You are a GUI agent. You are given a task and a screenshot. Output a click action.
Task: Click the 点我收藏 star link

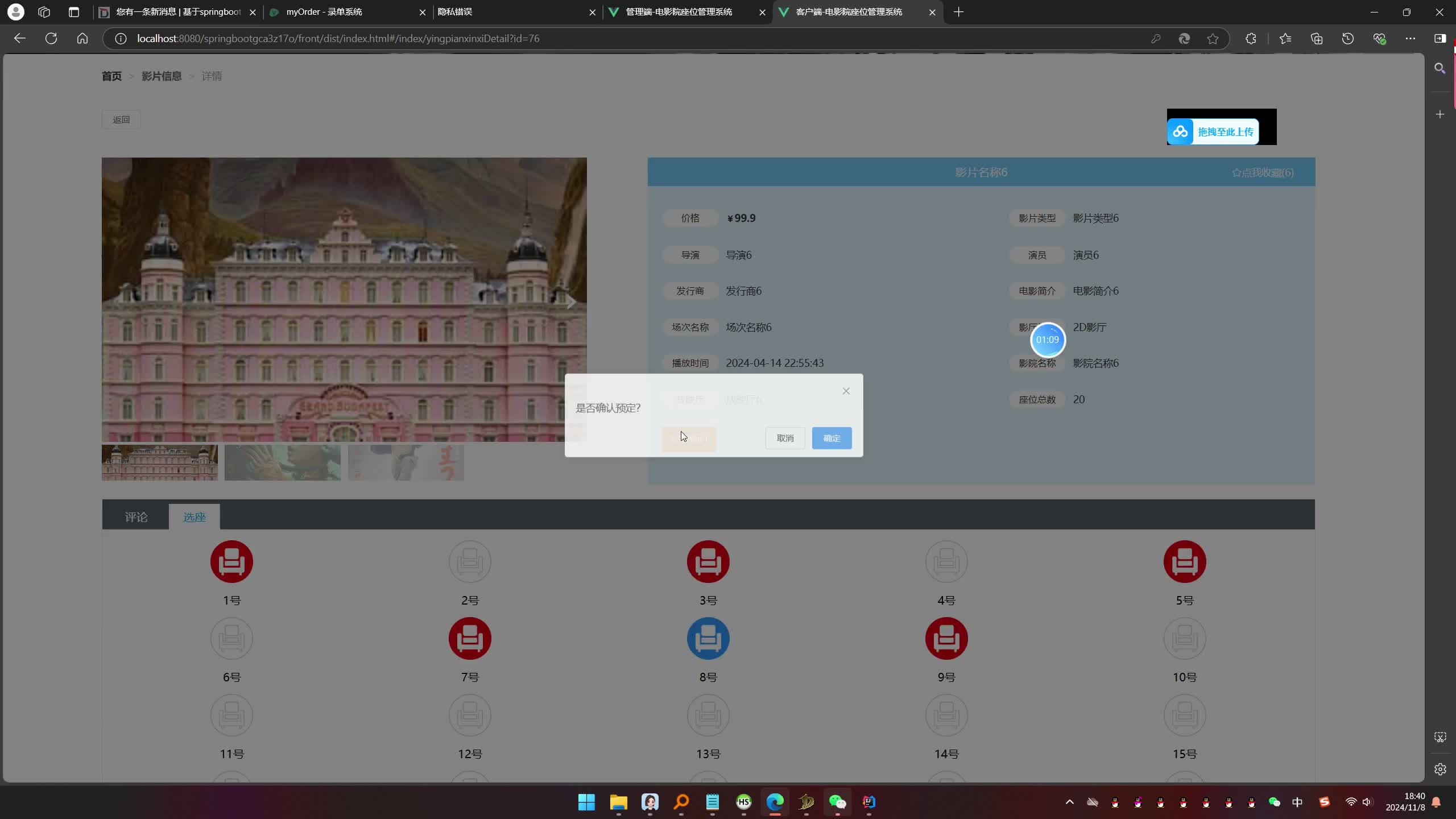click(1263, 172)
